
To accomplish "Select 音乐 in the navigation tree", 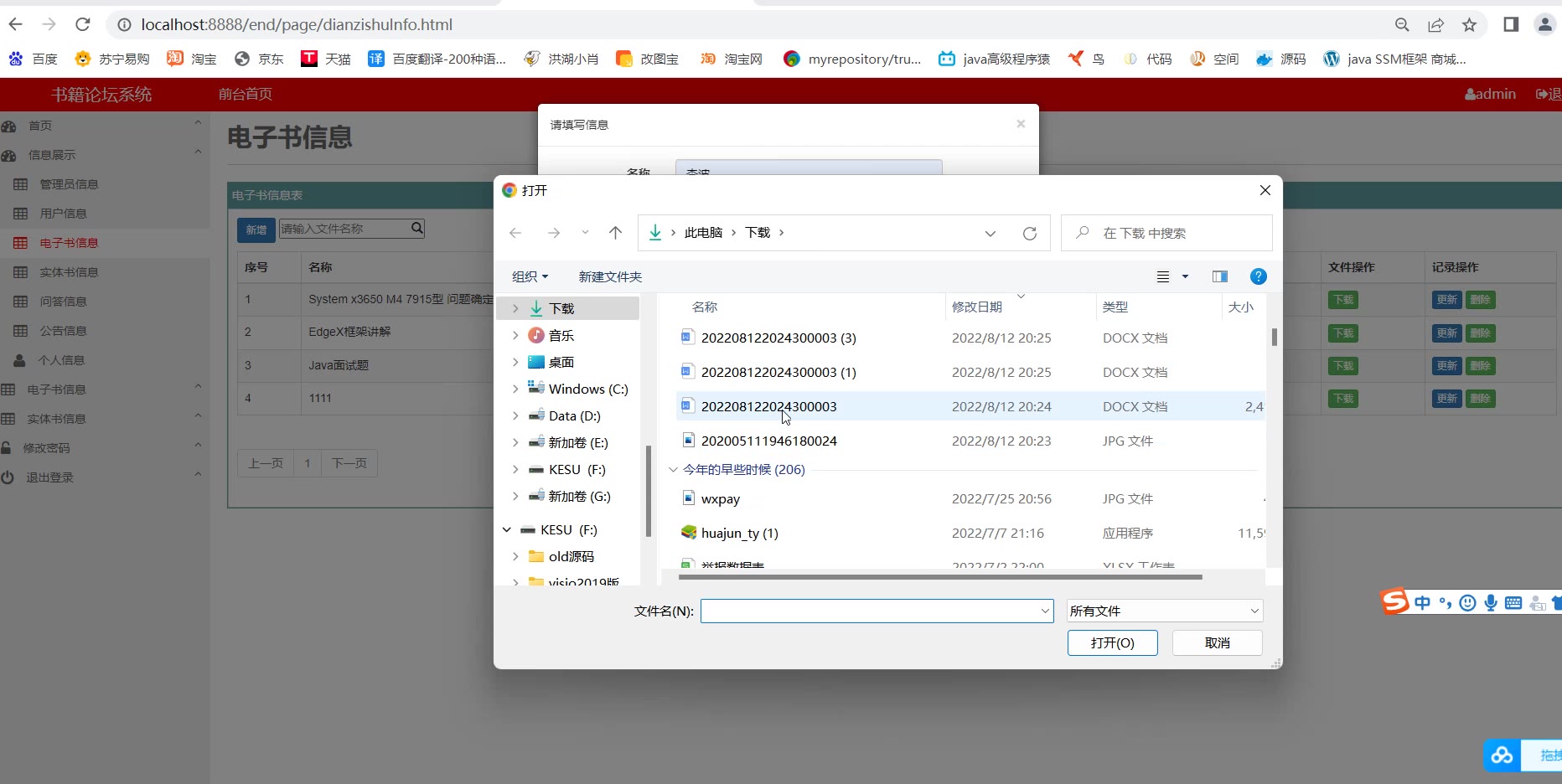I will [x=561, y=335].
